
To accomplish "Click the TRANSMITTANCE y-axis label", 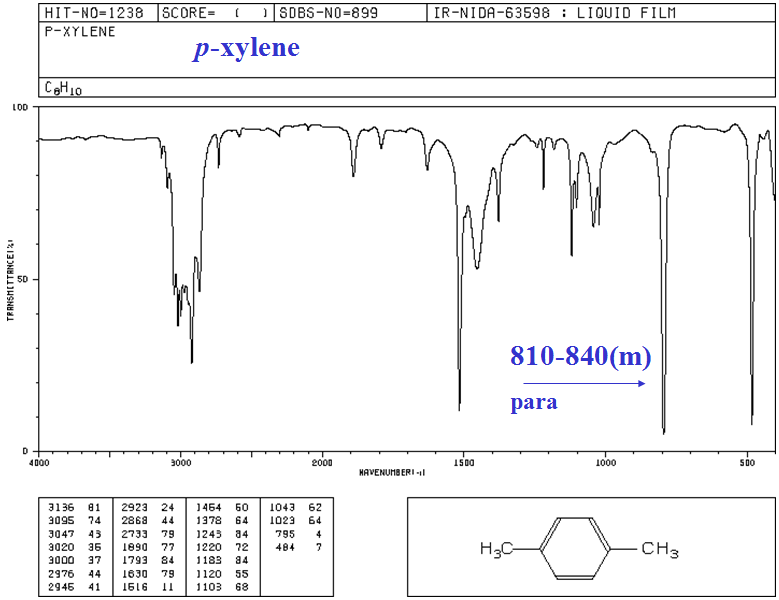I will point(10,280).
